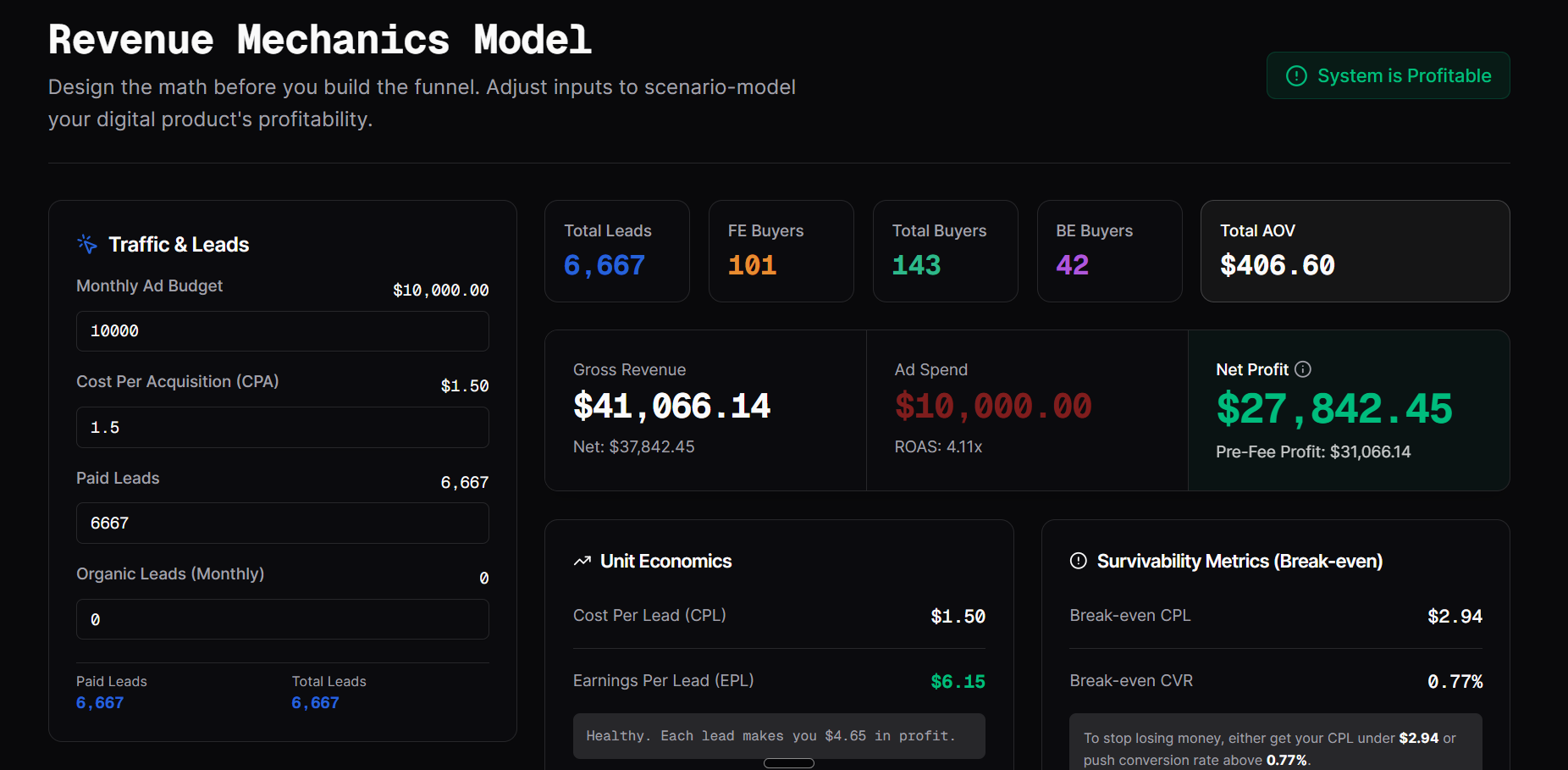Click the 'Net: $37,842.45' text

click(634, 446)
